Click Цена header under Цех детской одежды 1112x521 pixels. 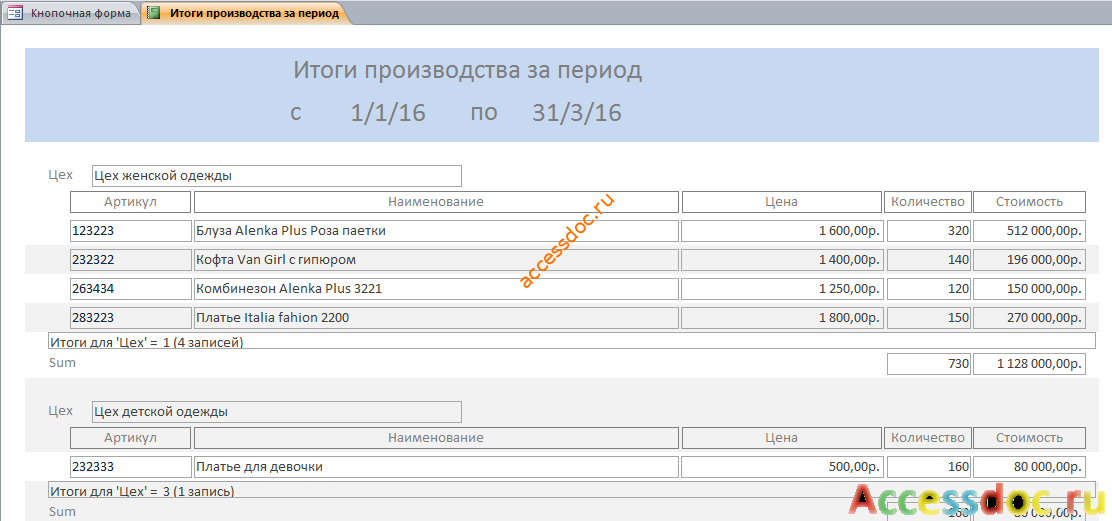coord(782,438)
